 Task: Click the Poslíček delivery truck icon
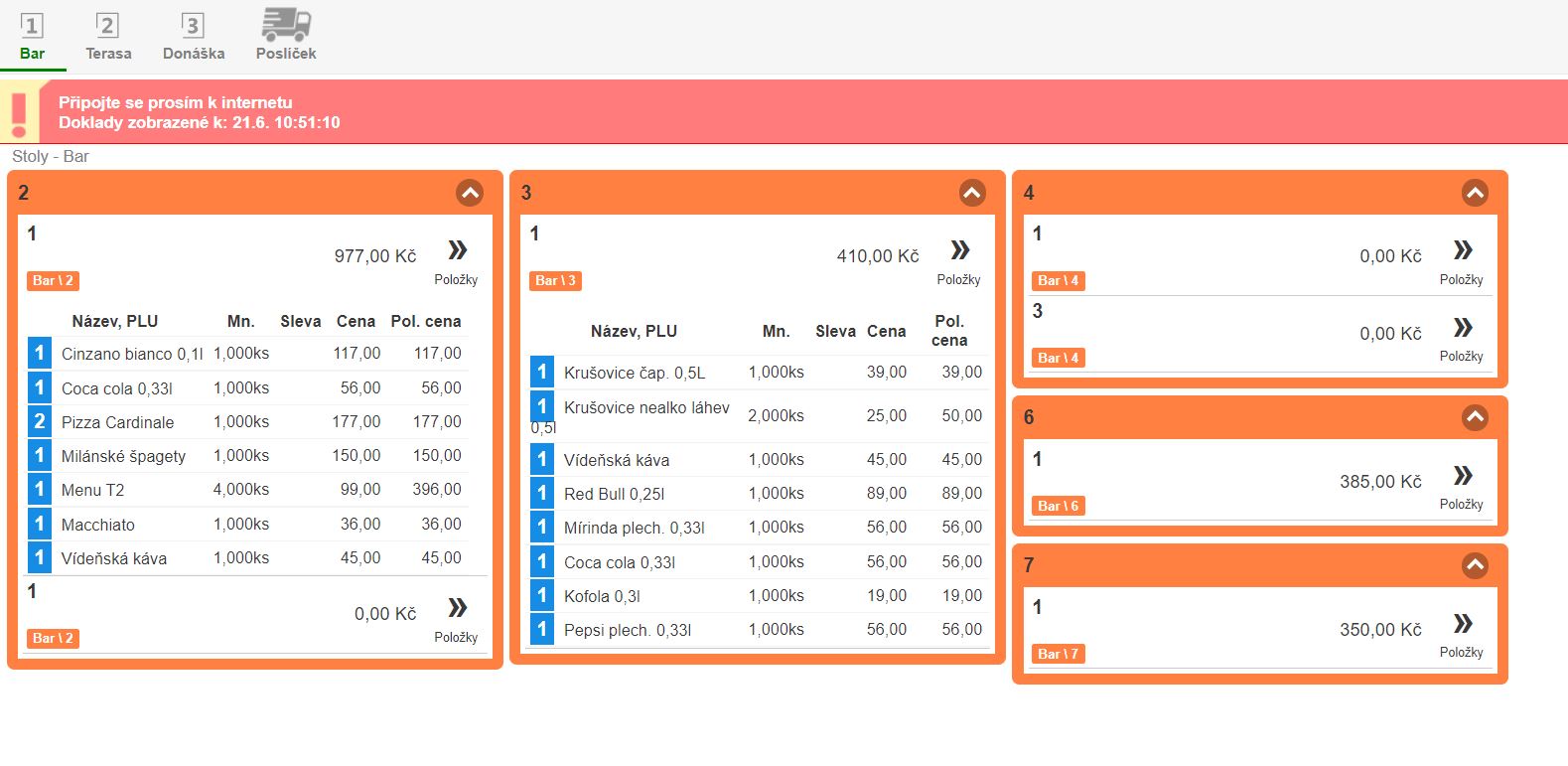coord(286,26)
